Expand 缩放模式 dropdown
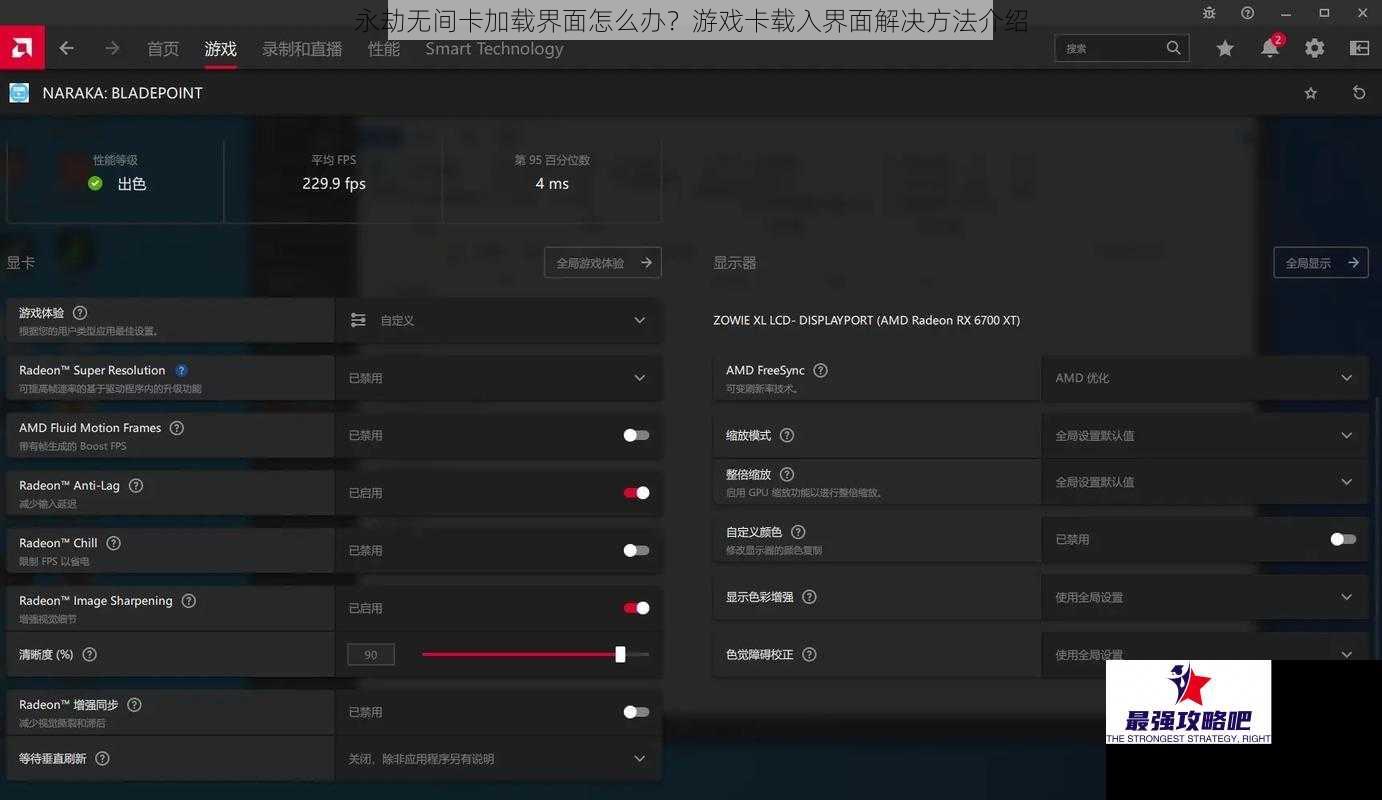The image size is (1382, 800). tap(1205, 435)
